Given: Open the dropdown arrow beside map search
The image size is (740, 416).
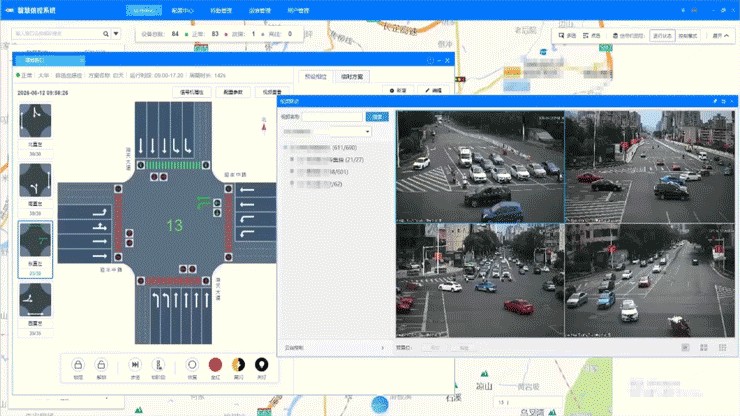Looking at the screenshot, I should [x=116, y=34].
